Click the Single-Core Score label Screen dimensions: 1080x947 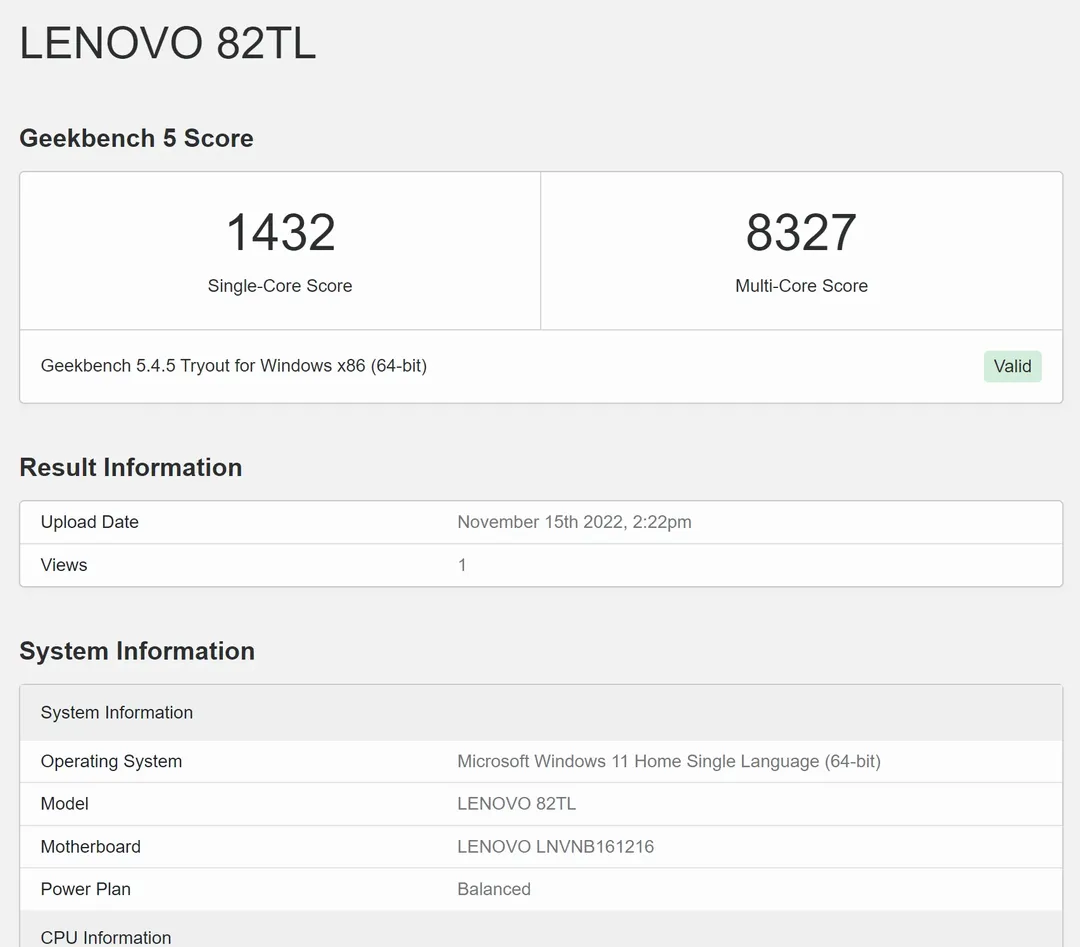tap(280, 286)
